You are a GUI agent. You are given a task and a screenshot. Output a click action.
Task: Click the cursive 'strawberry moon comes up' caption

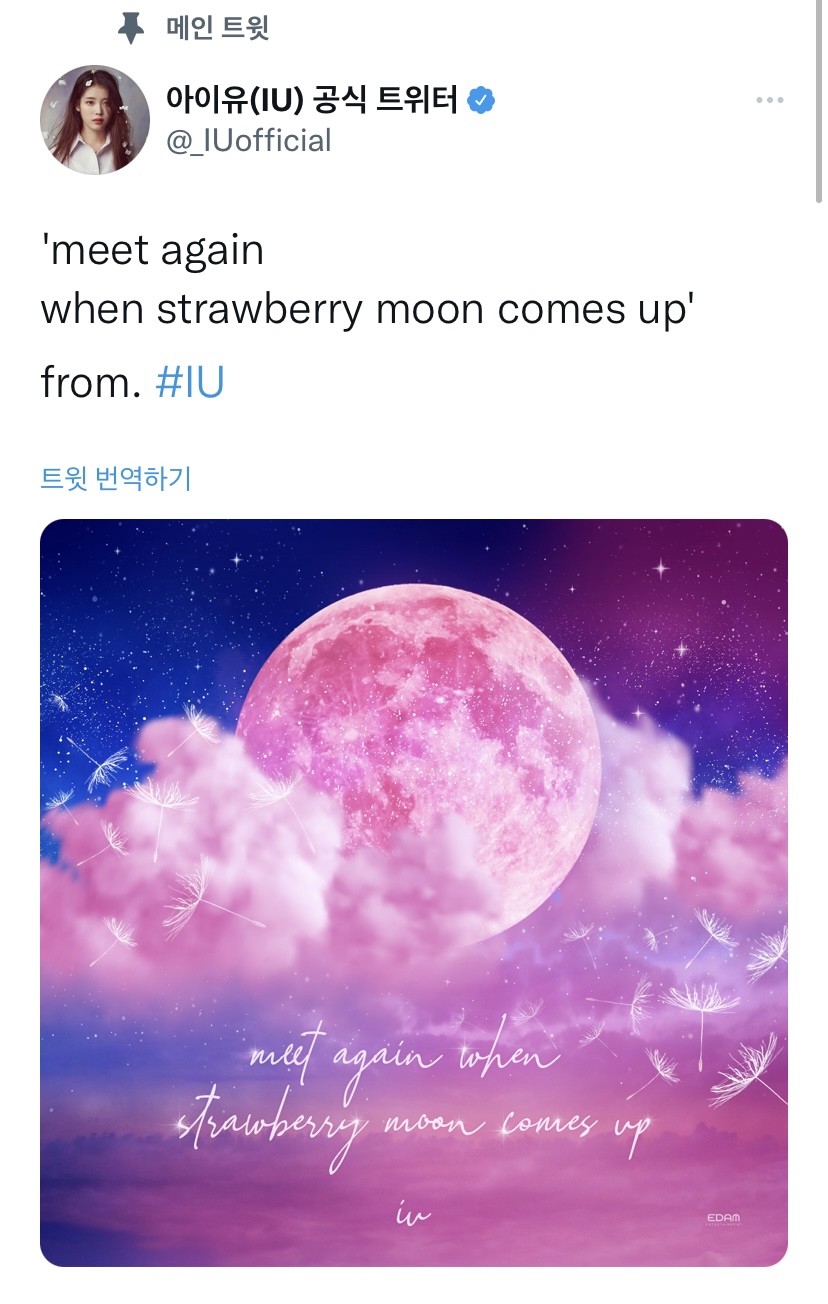click(x=414, y=1124)
